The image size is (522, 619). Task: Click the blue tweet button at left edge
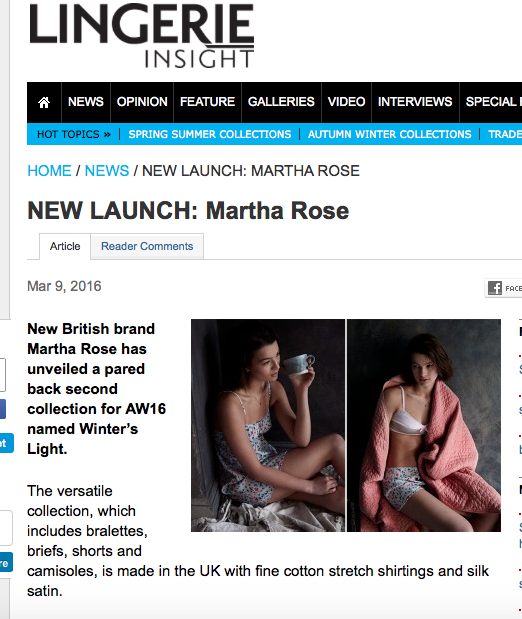tap(6, 443)
